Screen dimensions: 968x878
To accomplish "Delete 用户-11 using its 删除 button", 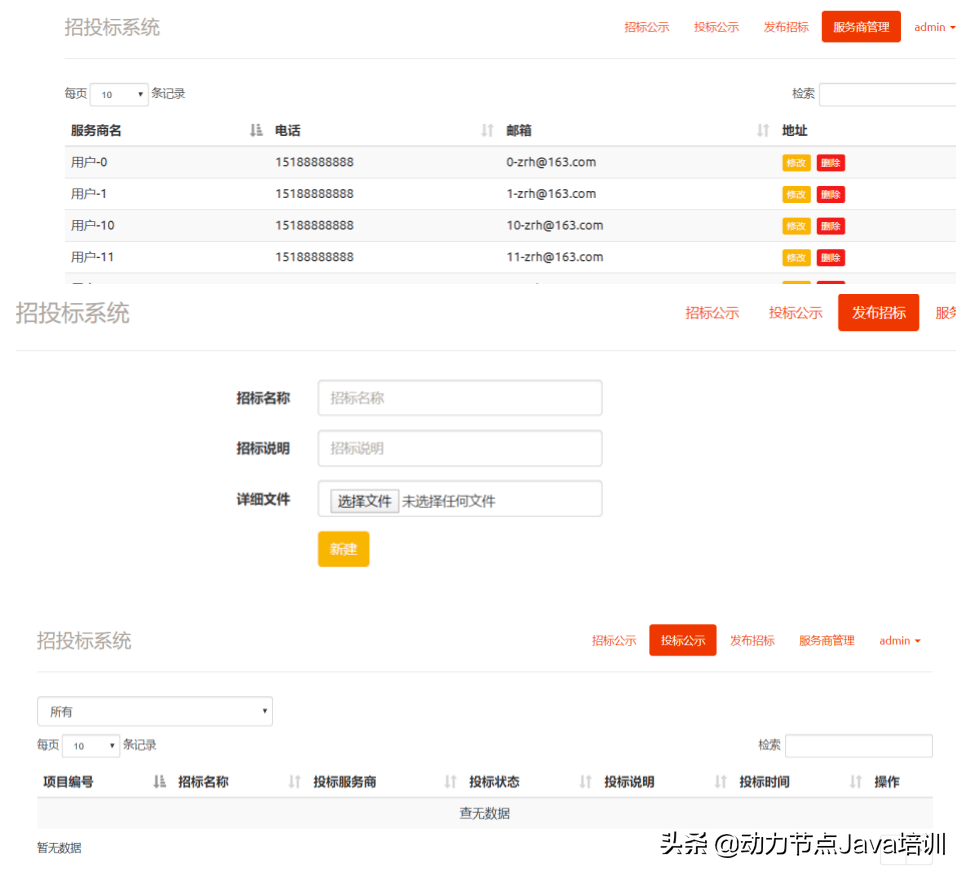I will [831, 257].
